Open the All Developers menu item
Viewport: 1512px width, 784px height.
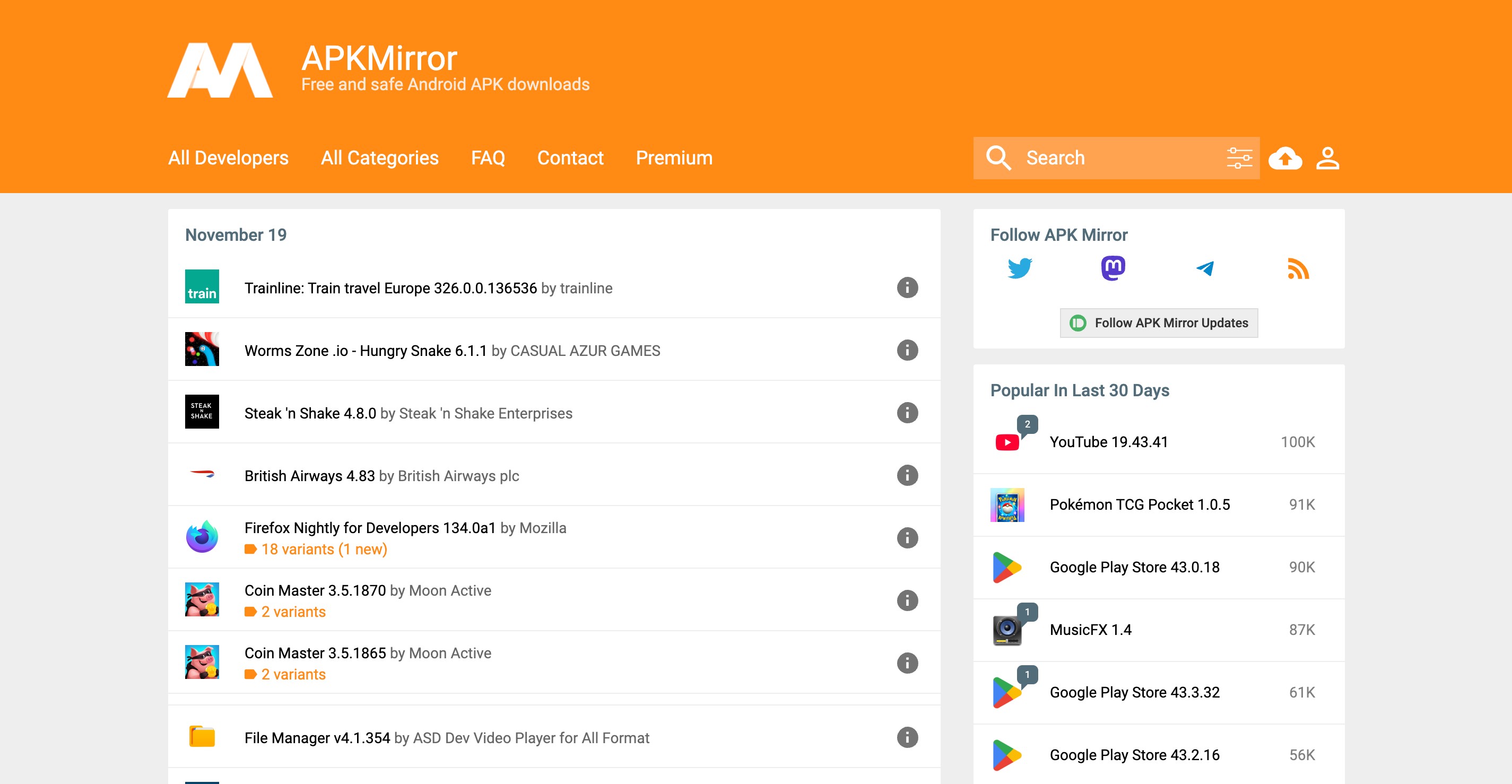coord(228,158)
